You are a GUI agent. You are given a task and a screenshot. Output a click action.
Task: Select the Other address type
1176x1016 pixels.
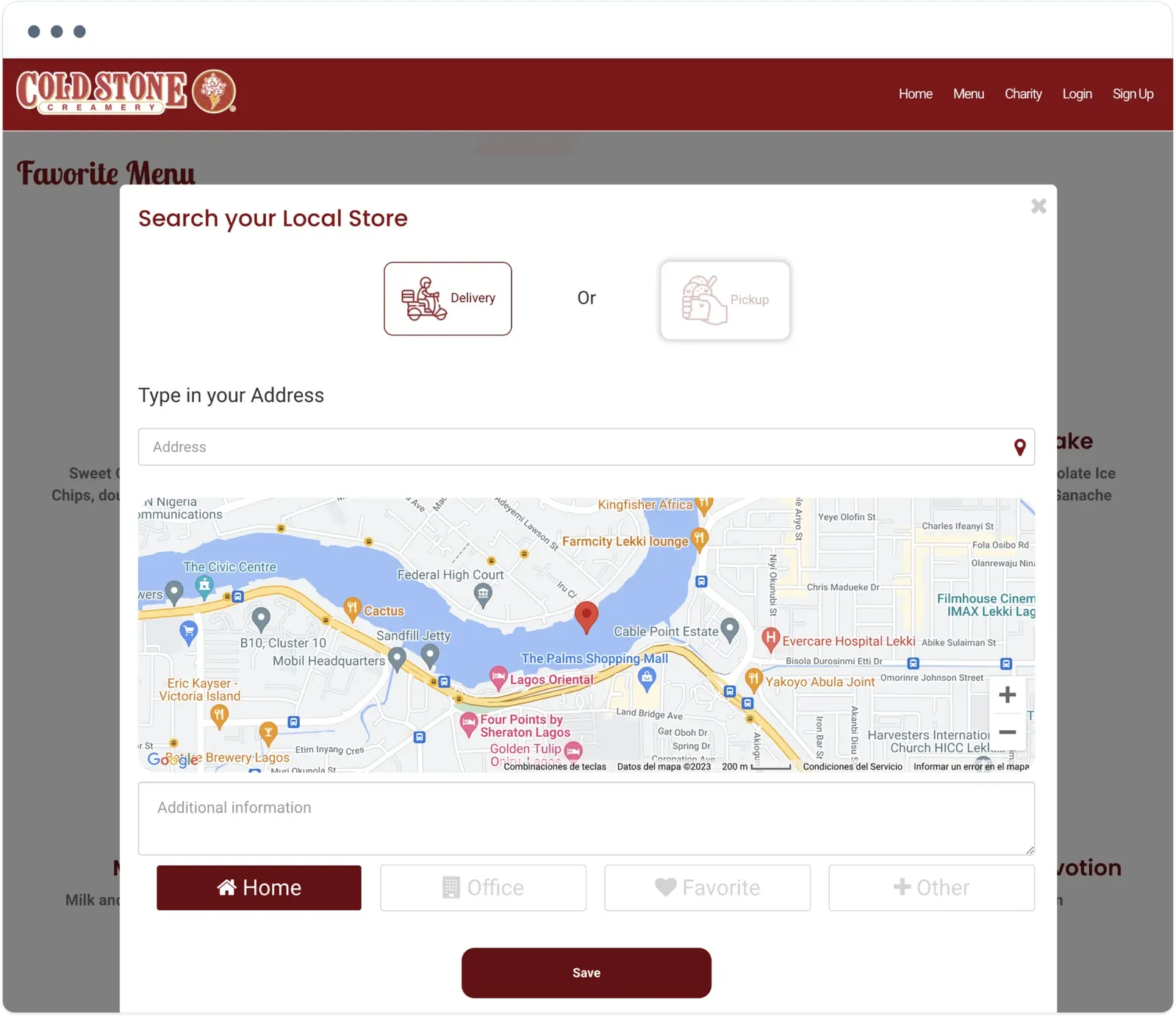point(931,887)
